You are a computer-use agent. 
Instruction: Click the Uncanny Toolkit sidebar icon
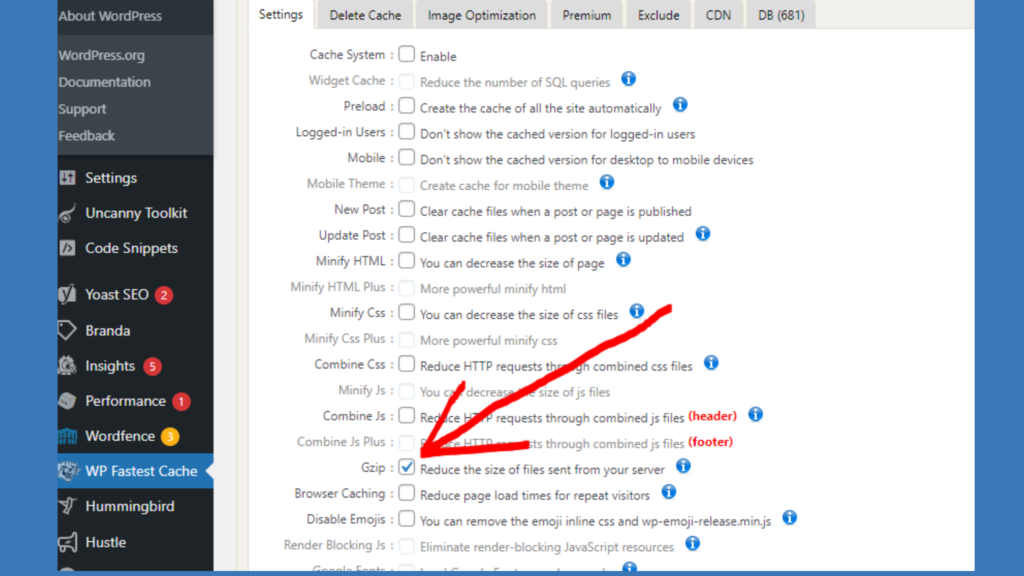click(67, 213)
